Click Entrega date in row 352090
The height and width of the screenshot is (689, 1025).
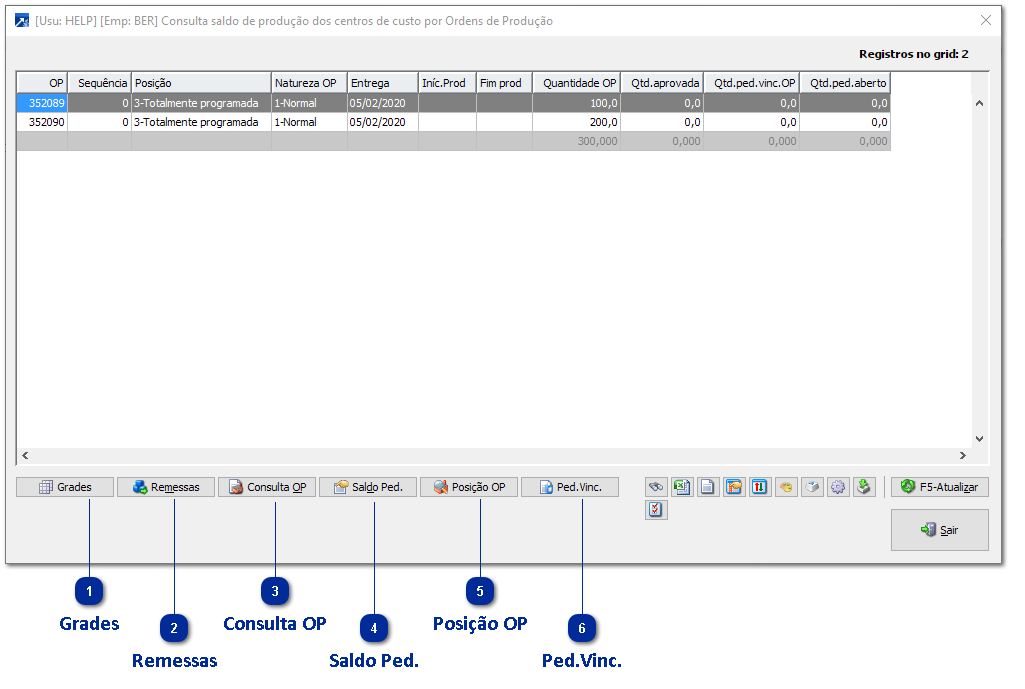[x=383, y=122]
